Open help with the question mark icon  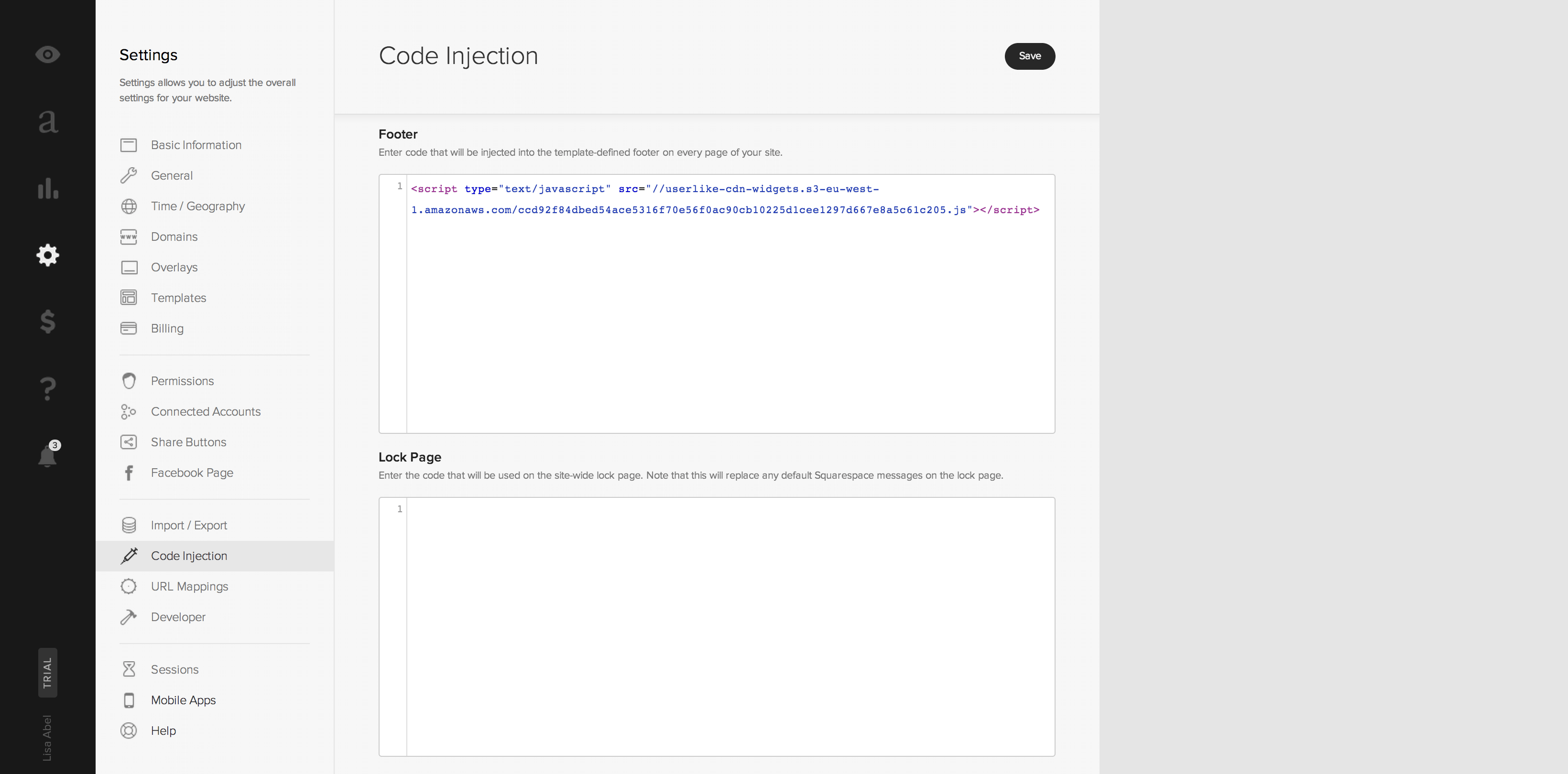47,388
